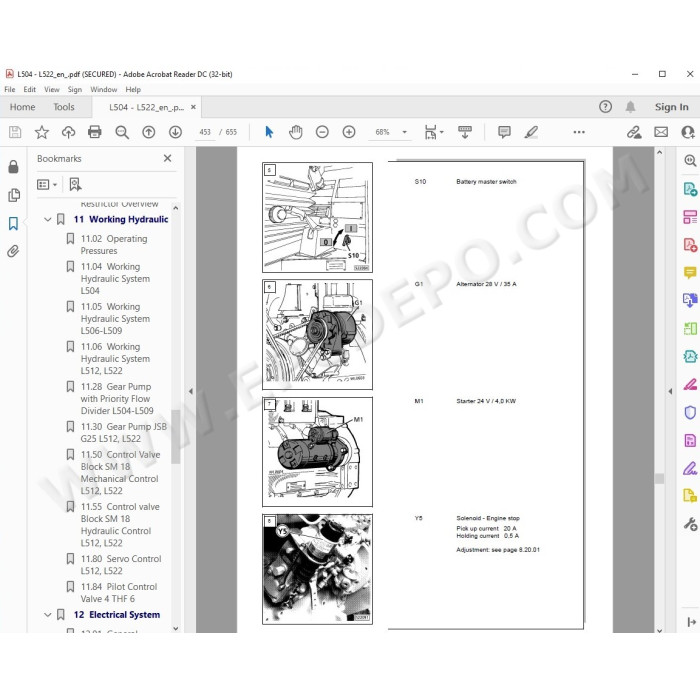
Task: Open the Fill & Sign tool in right pane
Action: [690, 468]
